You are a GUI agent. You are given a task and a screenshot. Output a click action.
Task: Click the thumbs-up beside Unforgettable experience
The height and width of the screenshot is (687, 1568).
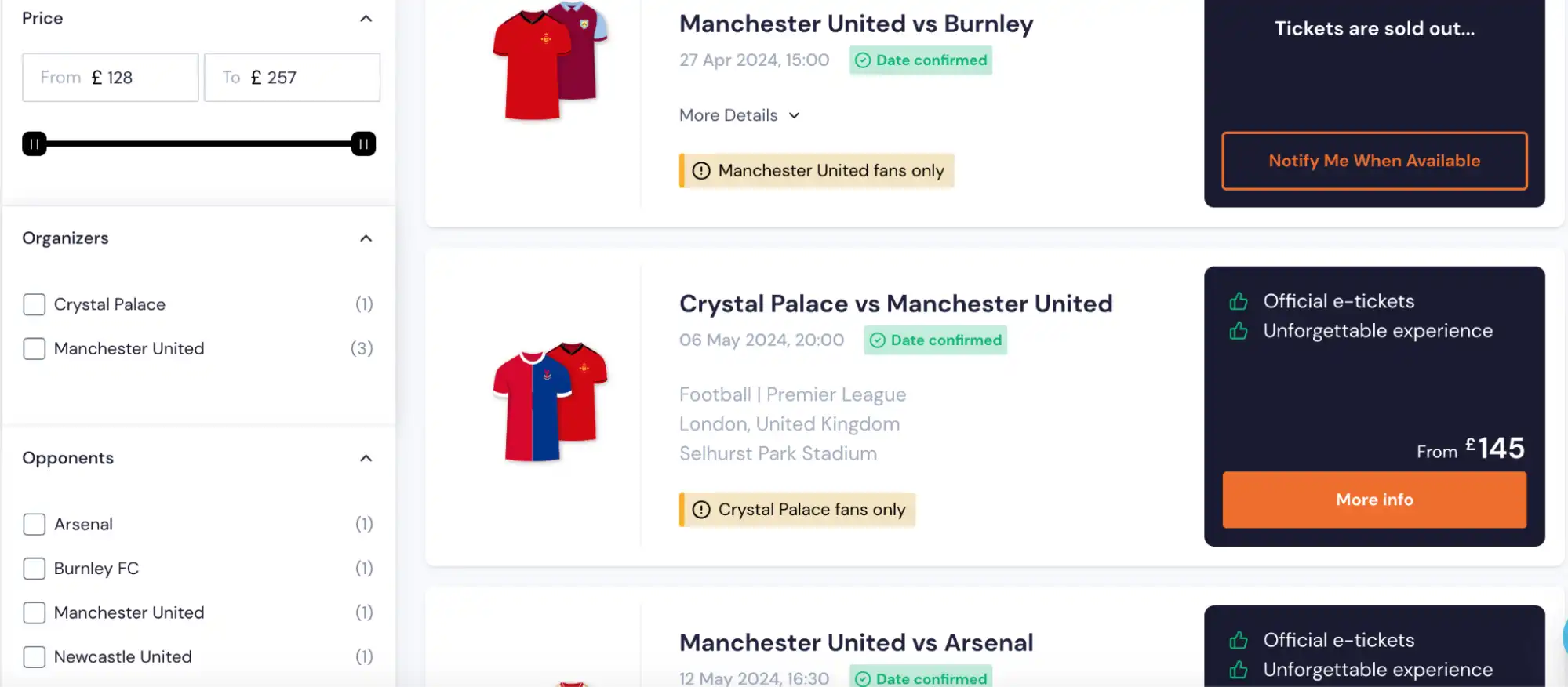pos(1238,330)
